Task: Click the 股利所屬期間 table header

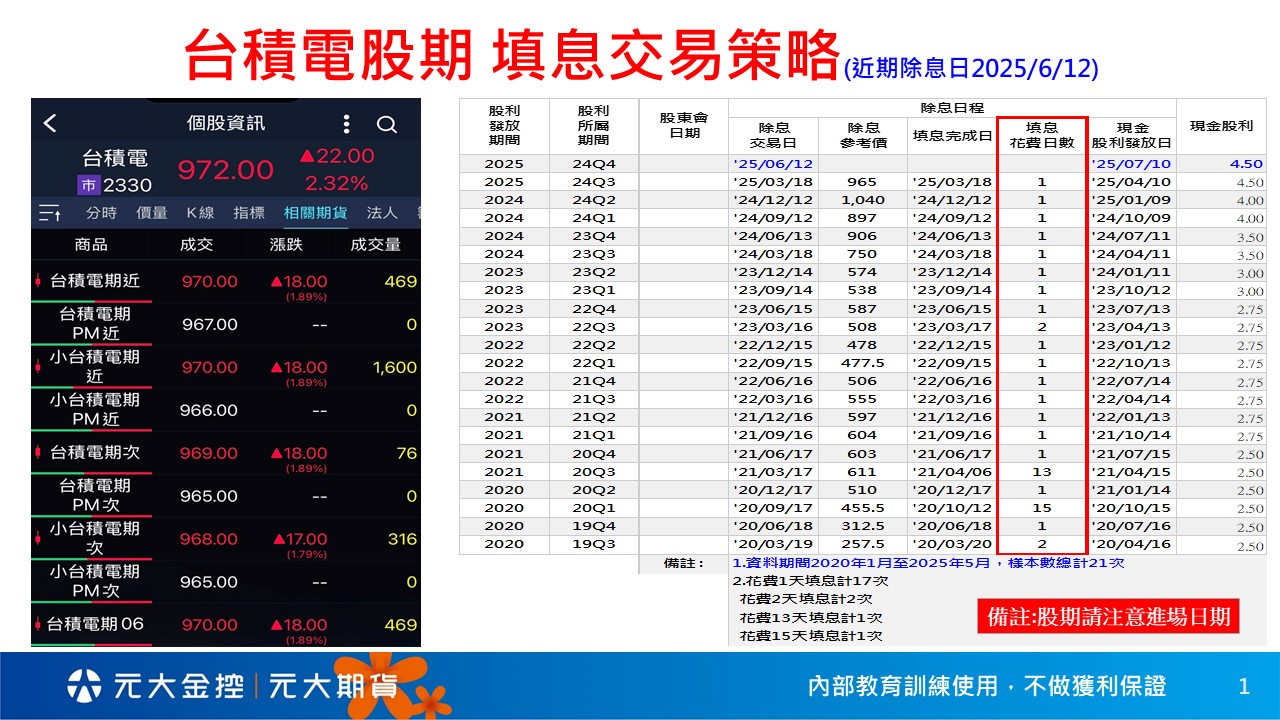Action: pos(593,127)
